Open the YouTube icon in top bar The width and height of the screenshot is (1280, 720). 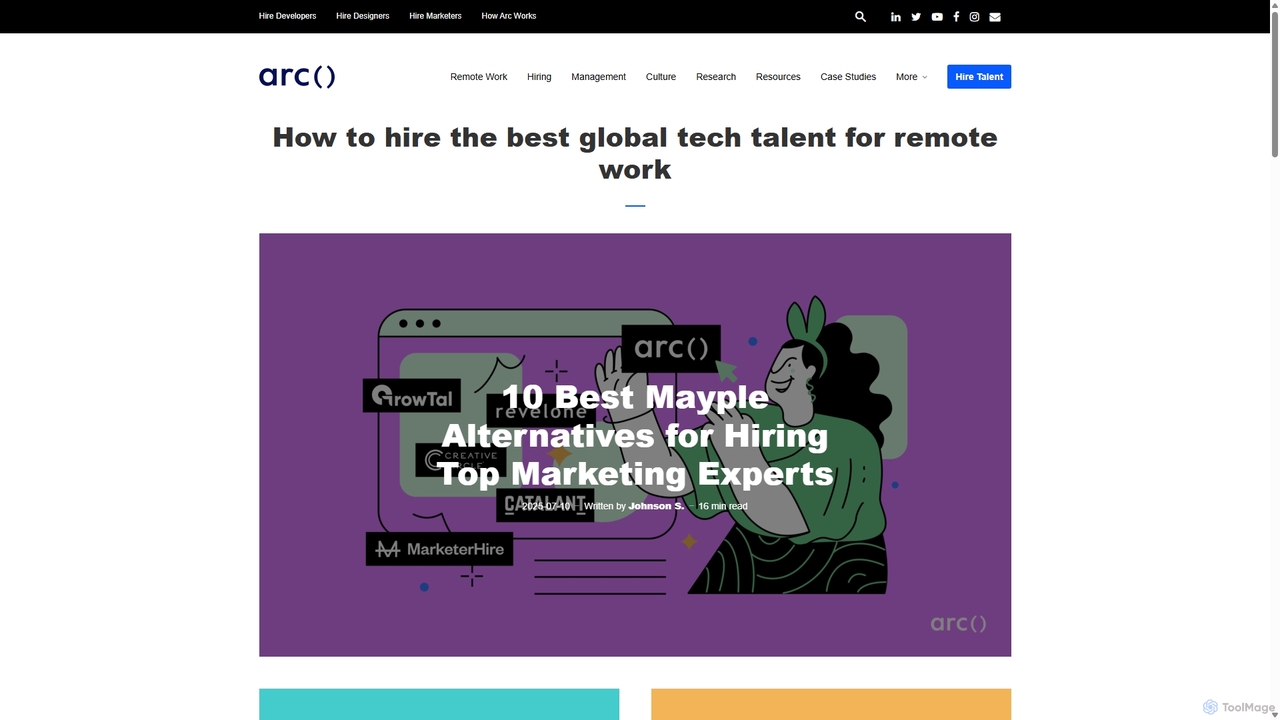pos(936,17)
